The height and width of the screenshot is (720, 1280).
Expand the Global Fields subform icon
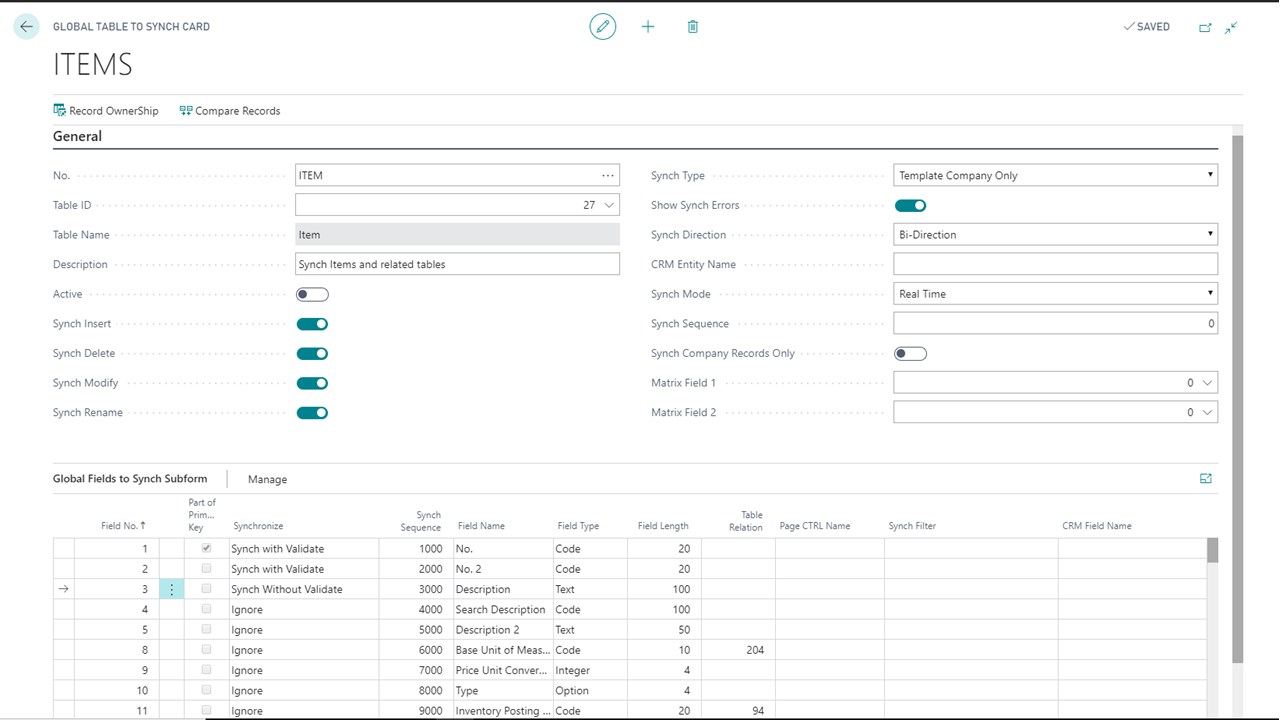[x=1206, y=479]
